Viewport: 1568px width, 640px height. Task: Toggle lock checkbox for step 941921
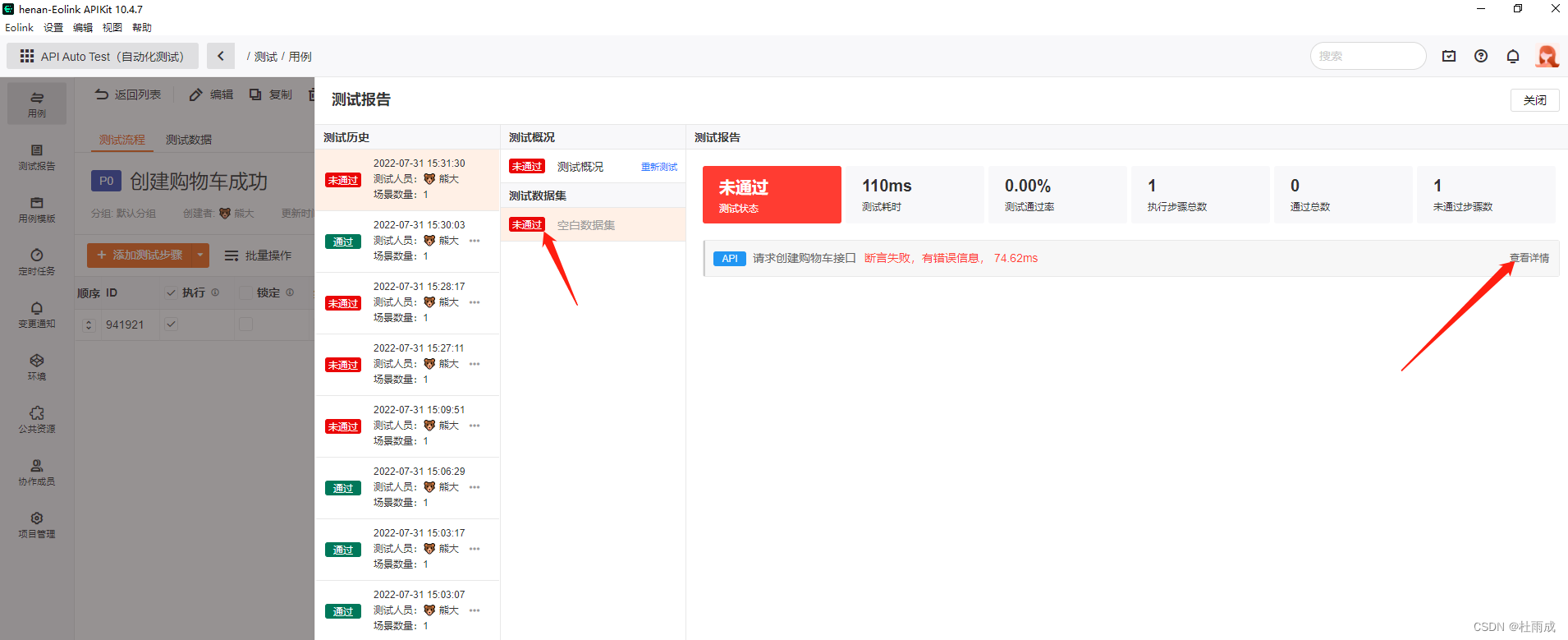(245, 325)
